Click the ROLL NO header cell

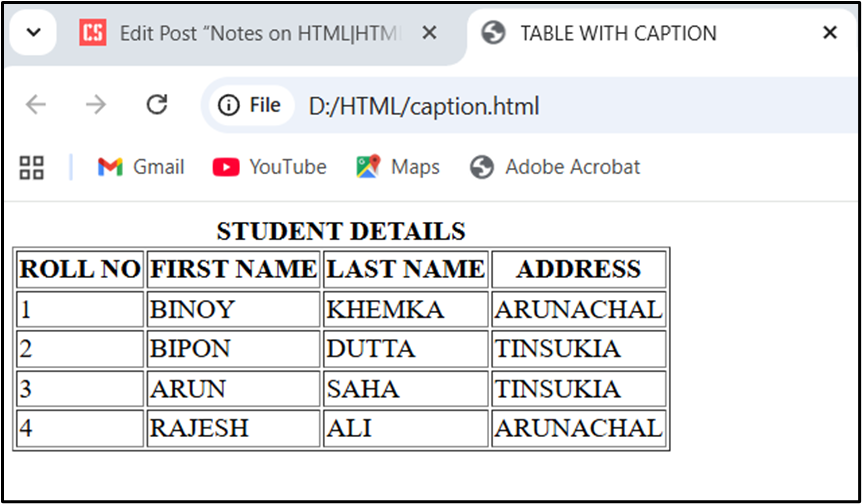[x=80, y=269]
